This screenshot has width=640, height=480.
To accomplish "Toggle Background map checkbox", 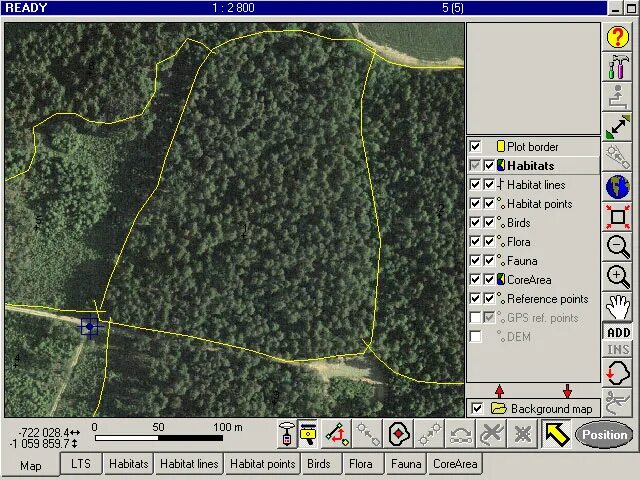I will pyautogui.click(x=477, y=408).
